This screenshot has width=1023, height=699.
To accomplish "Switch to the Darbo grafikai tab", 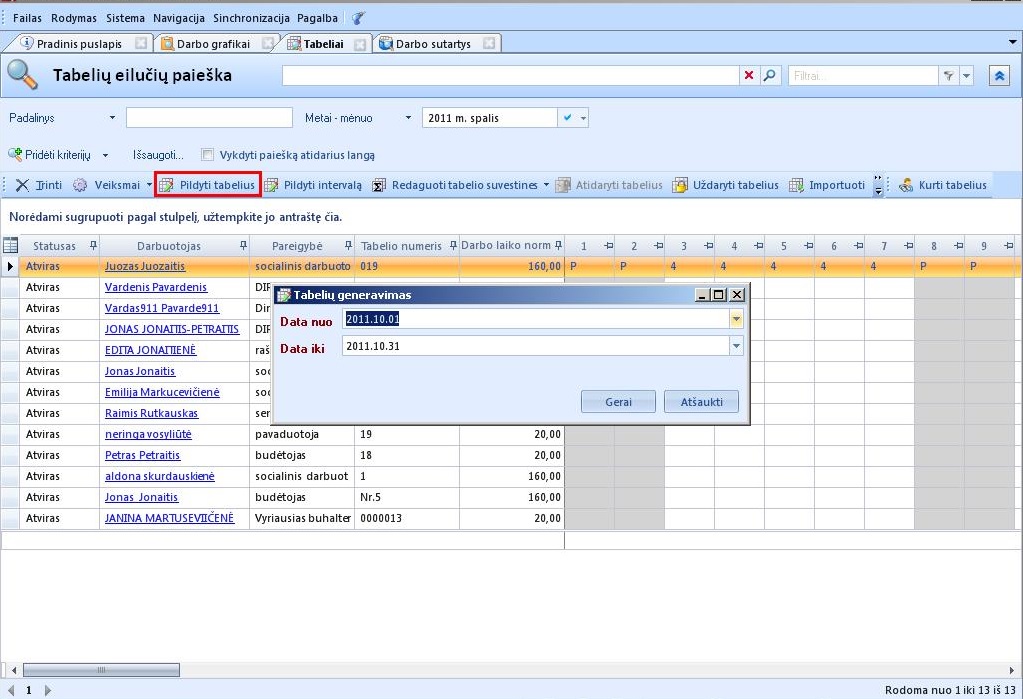I will (x=212, y=44).
